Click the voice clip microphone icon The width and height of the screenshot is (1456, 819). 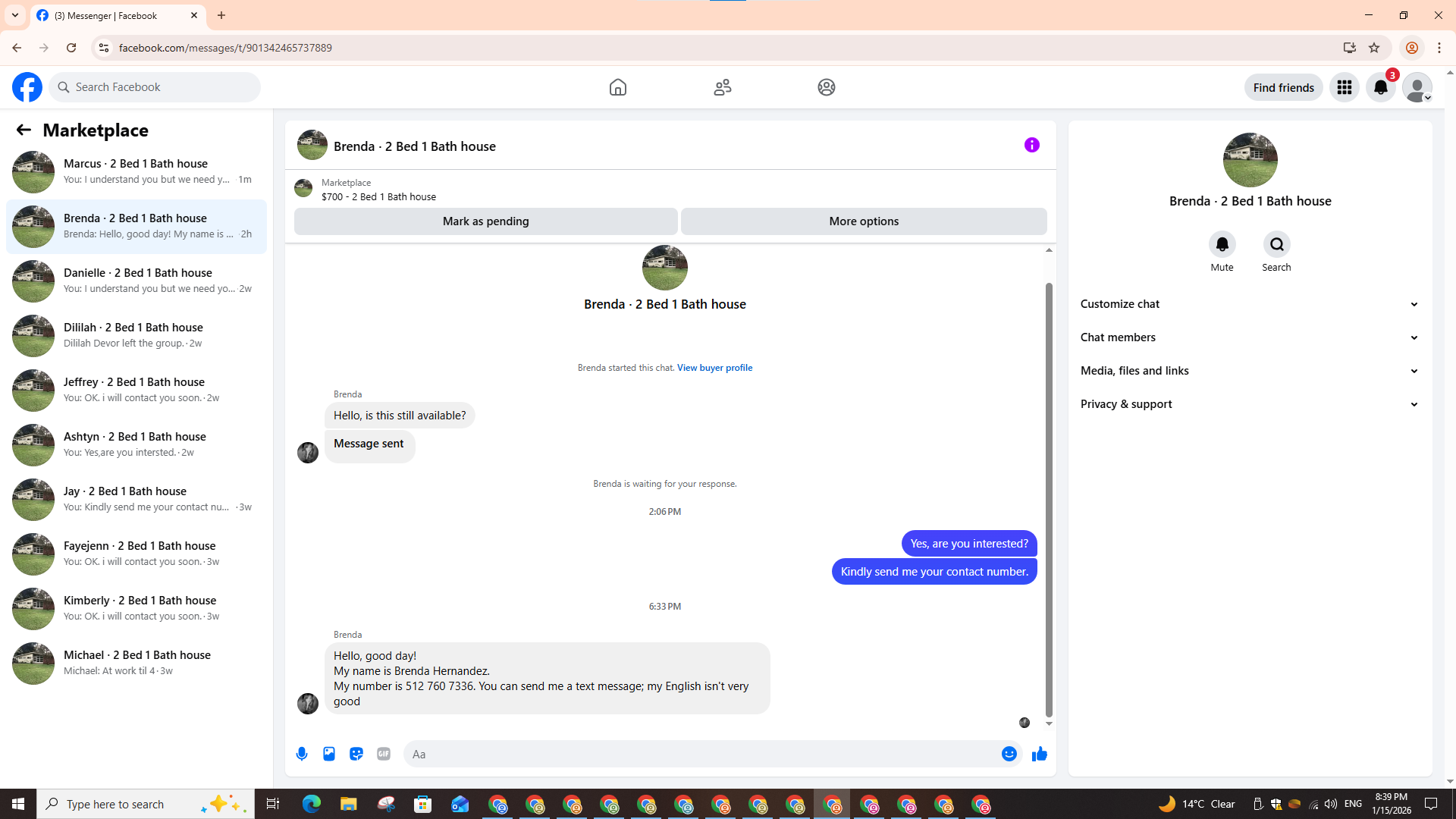[302, 754]
